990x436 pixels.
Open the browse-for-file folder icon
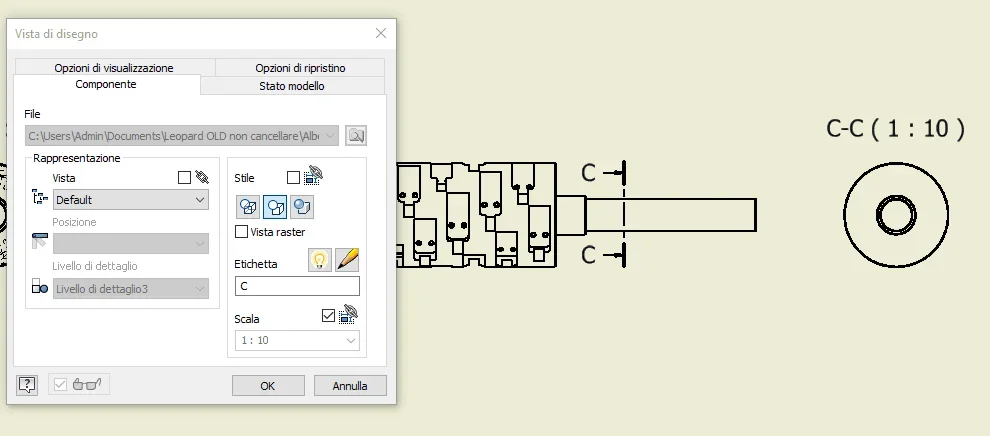coord(356,136)
